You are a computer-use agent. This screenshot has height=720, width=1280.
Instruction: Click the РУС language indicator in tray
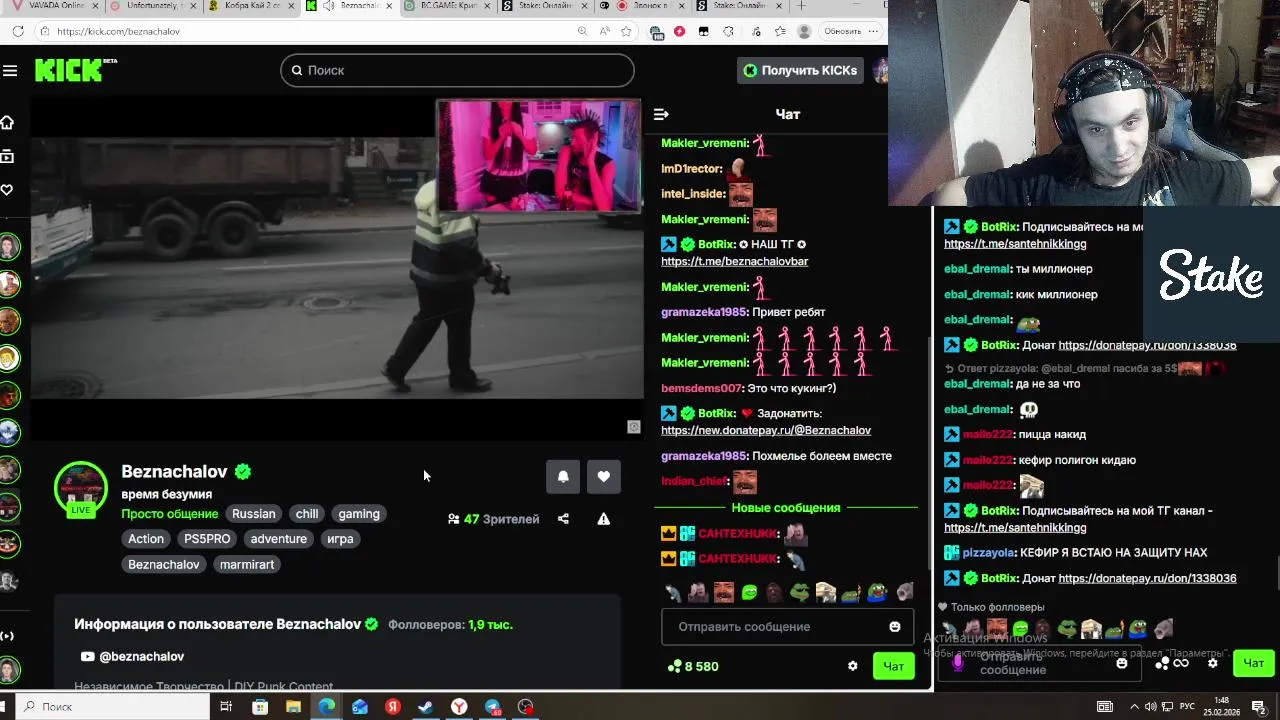pos(1188,707)
